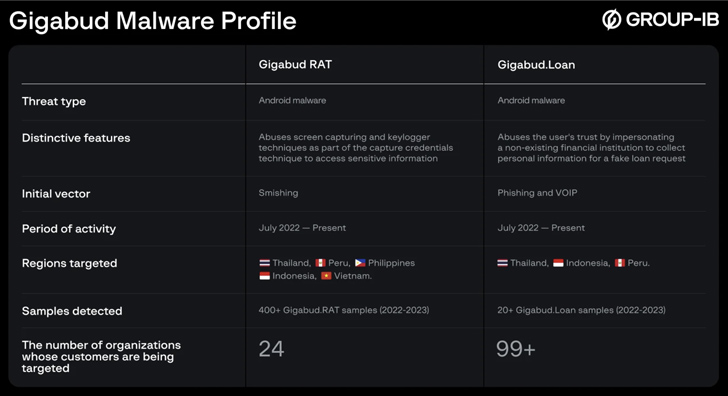
Task: Click the Philippines flag icon
Action: click(x=360, y=263)
